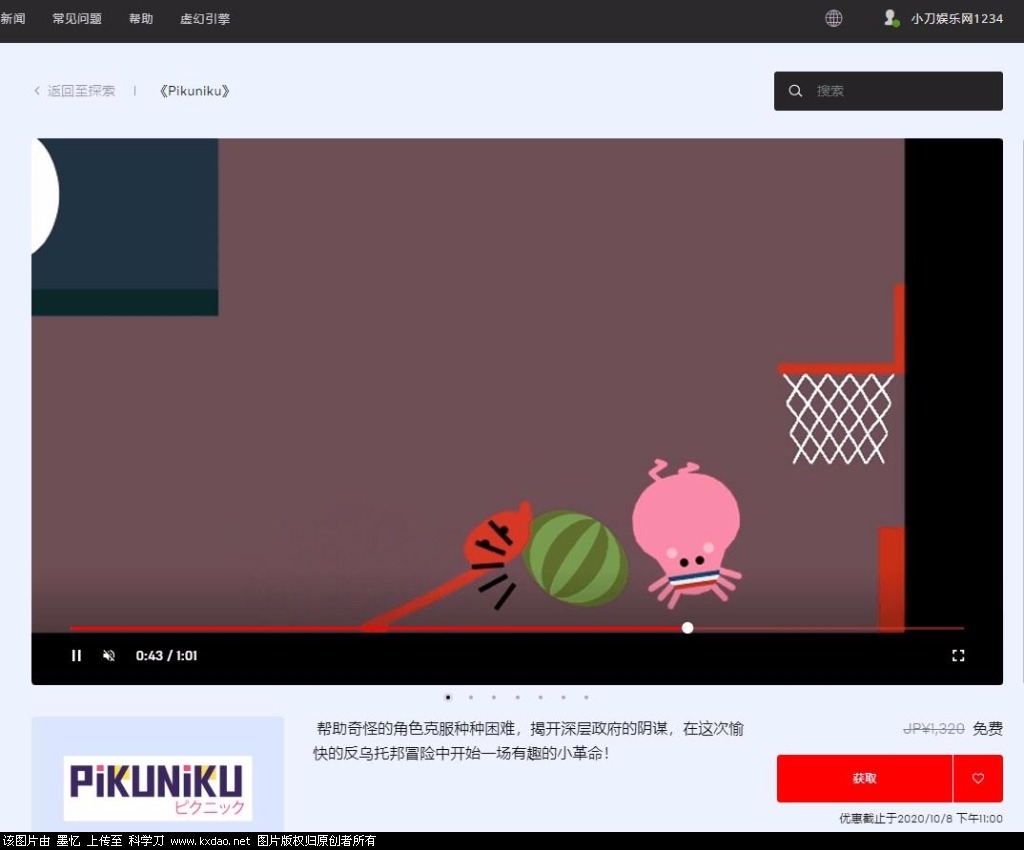Select the seventh carousel dot
The image size is (1024, 850).
[x=586, y=697]
